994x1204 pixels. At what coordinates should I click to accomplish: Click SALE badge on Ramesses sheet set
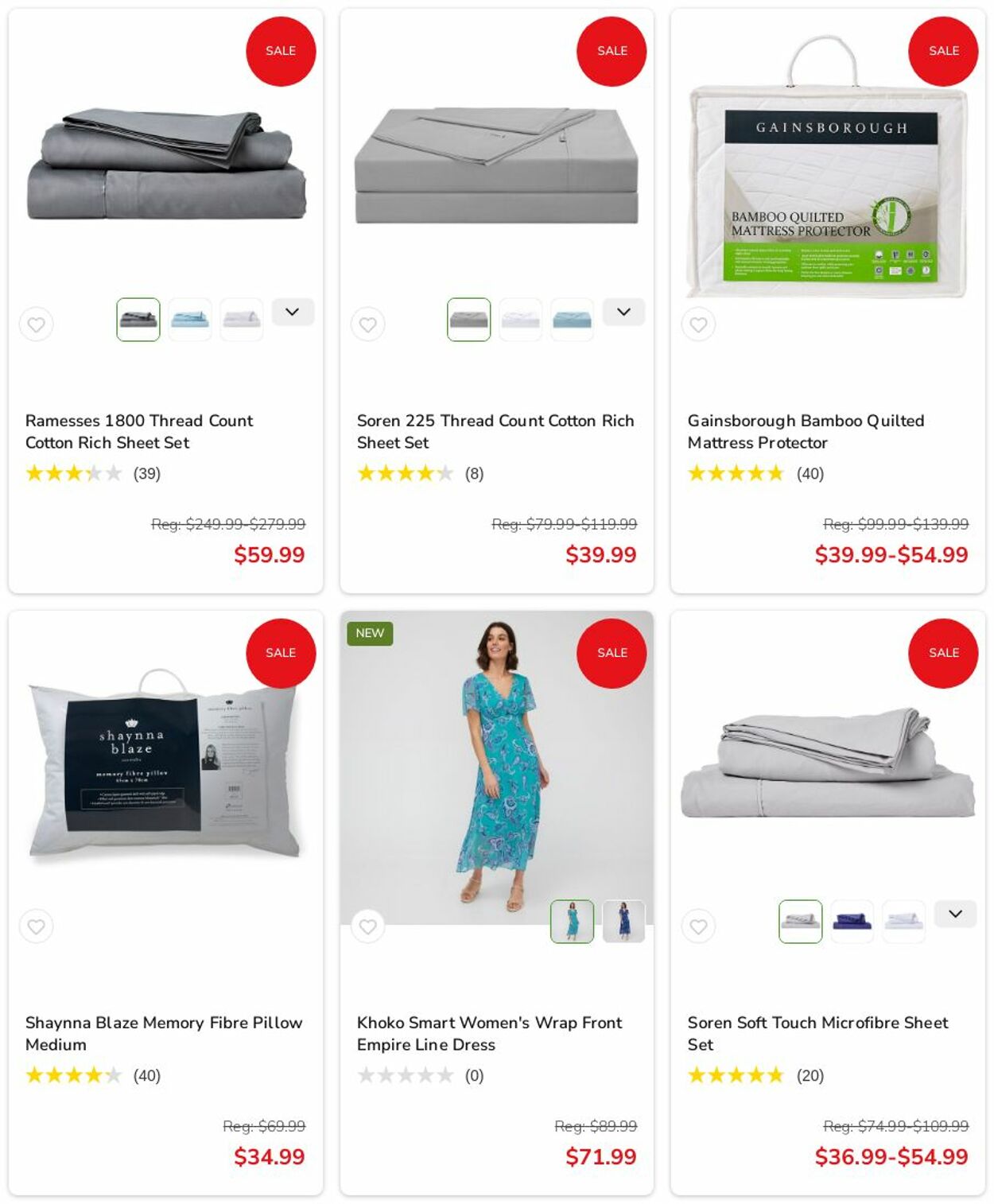[x=281, y=51]
